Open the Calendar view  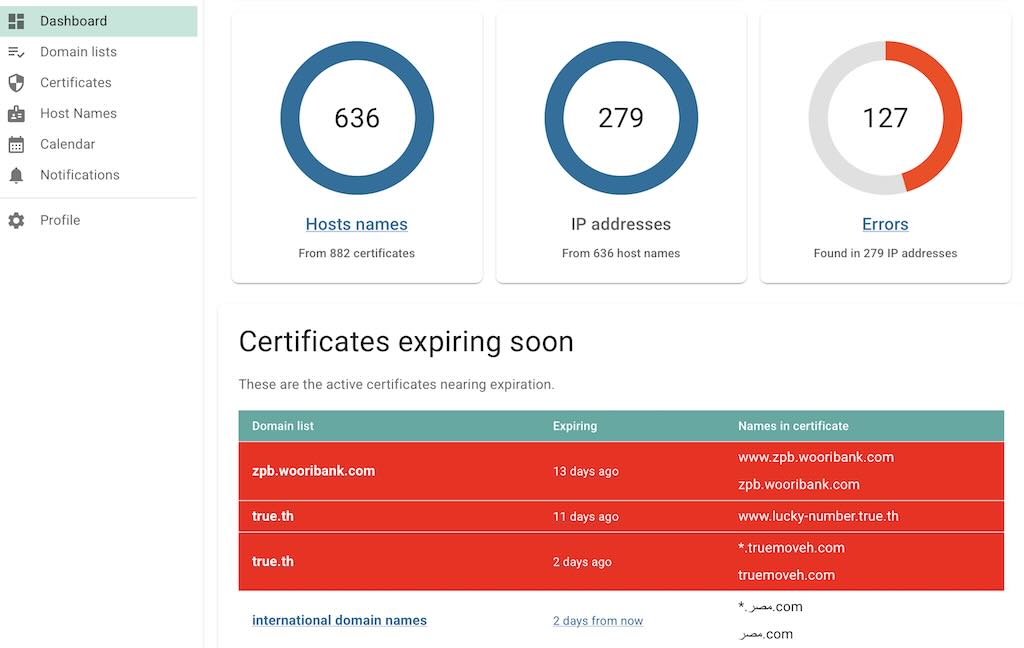[x=99, y=144]
